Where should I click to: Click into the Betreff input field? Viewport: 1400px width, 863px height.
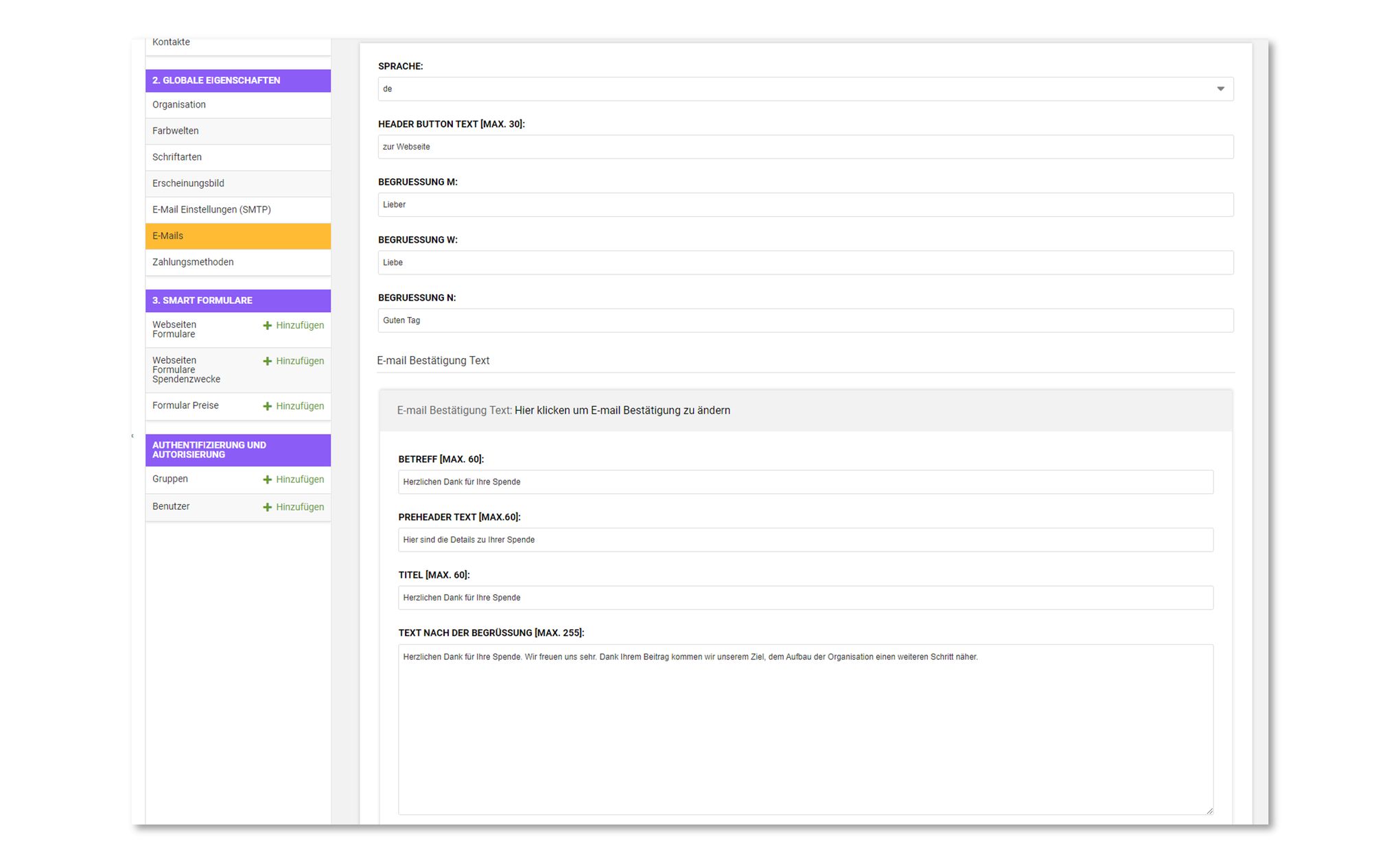coord(805,482)
